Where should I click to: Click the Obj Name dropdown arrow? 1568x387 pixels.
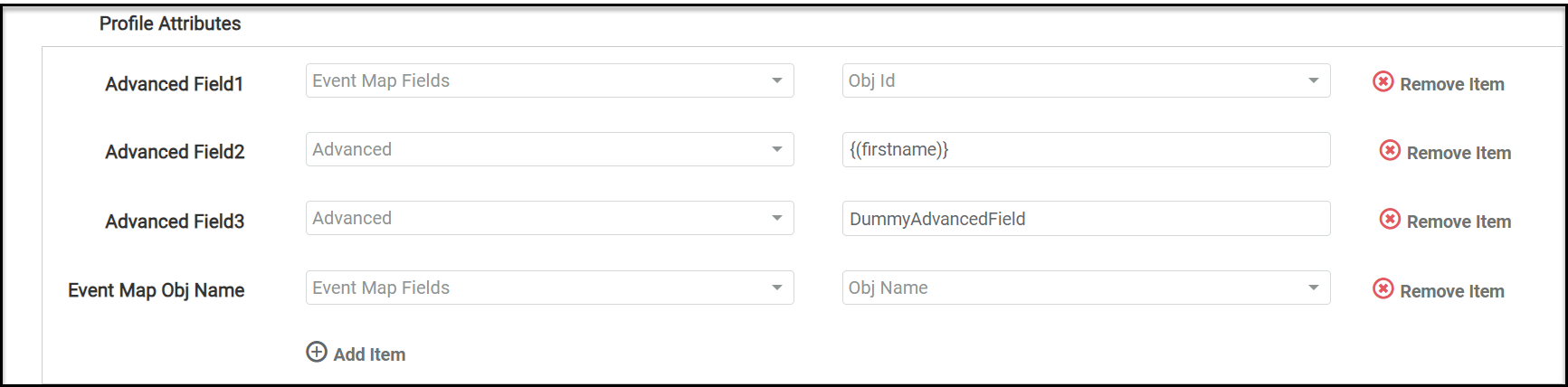click(x=1313, y=288)
